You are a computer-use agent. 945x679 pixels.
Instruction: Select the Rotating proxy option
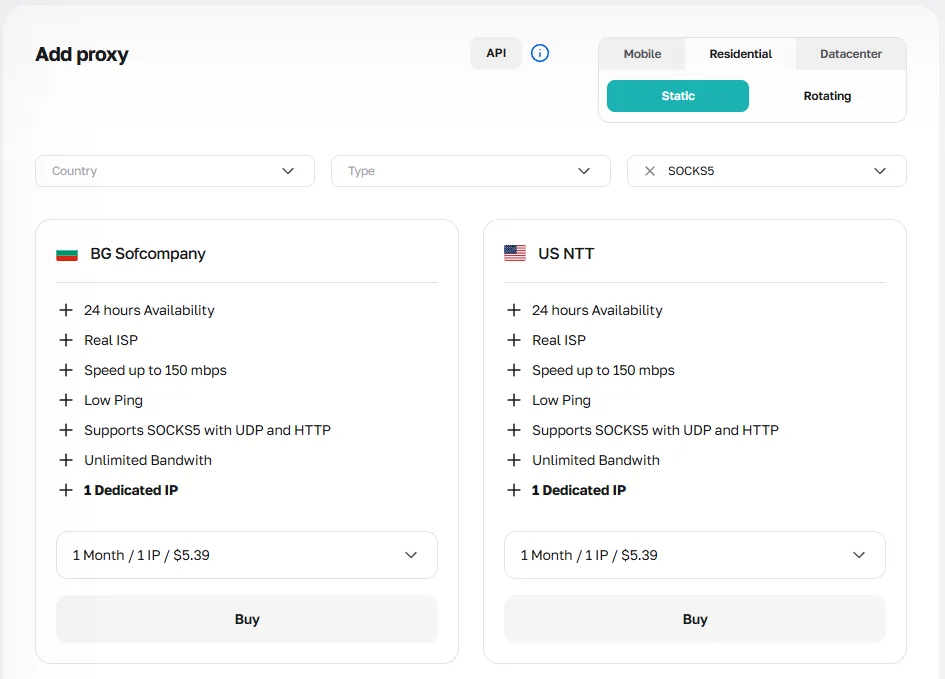pos(827,96)
